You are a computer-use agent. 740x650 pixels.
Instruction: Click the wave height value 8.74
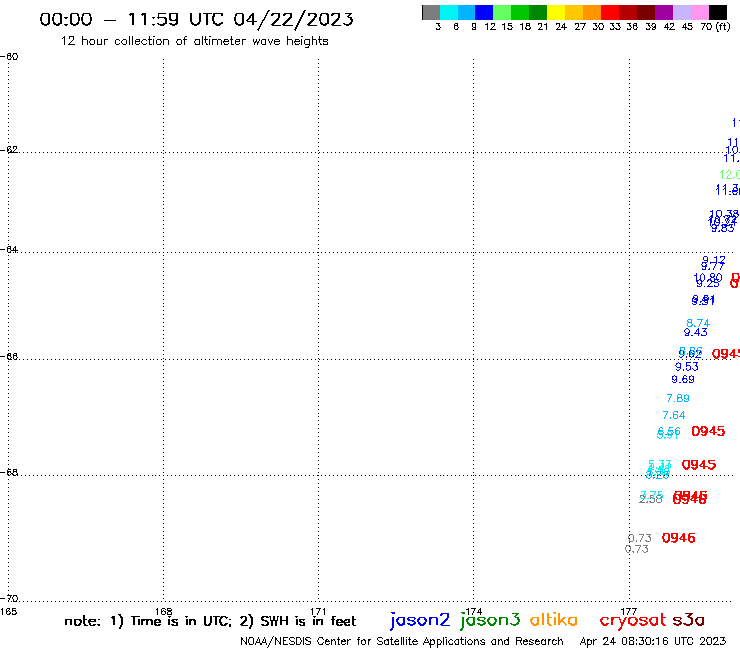pos(698,323)
